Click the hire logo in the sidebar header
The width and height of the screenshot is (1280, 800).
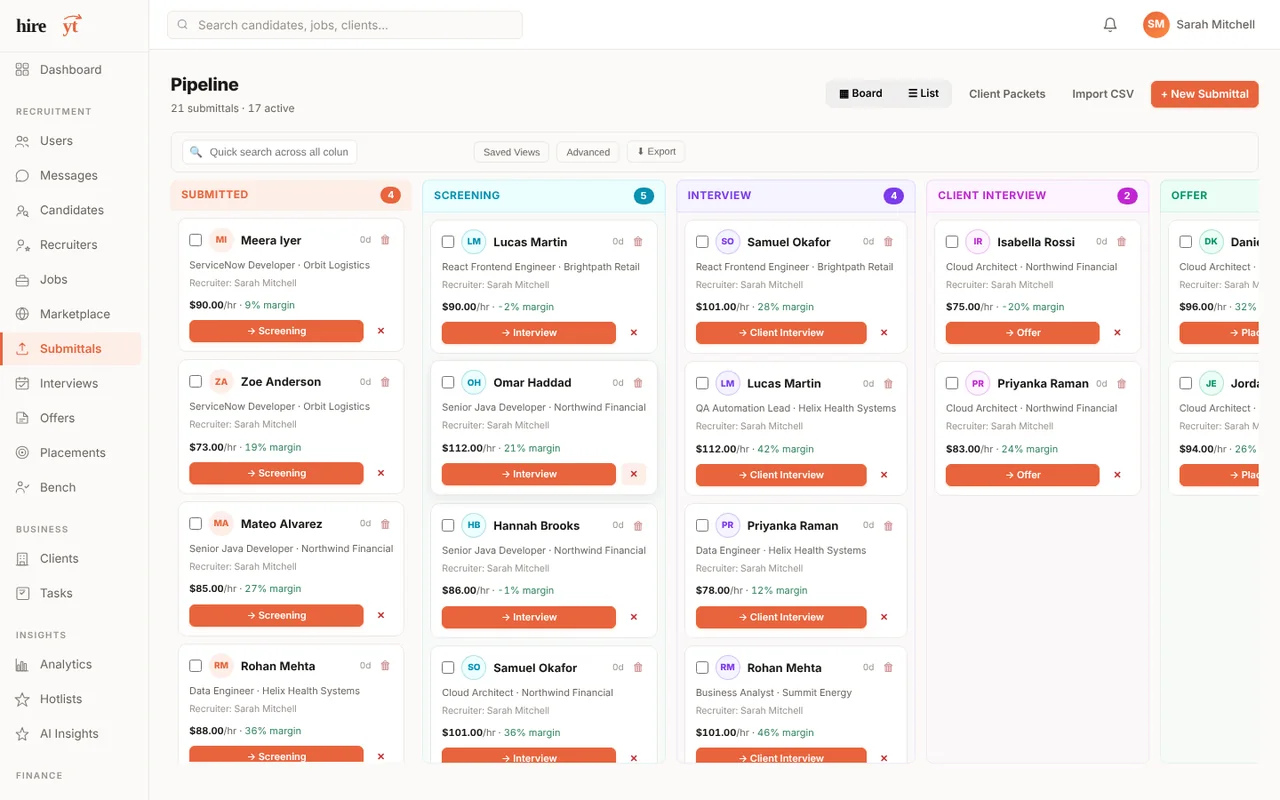tap(49, 25)
